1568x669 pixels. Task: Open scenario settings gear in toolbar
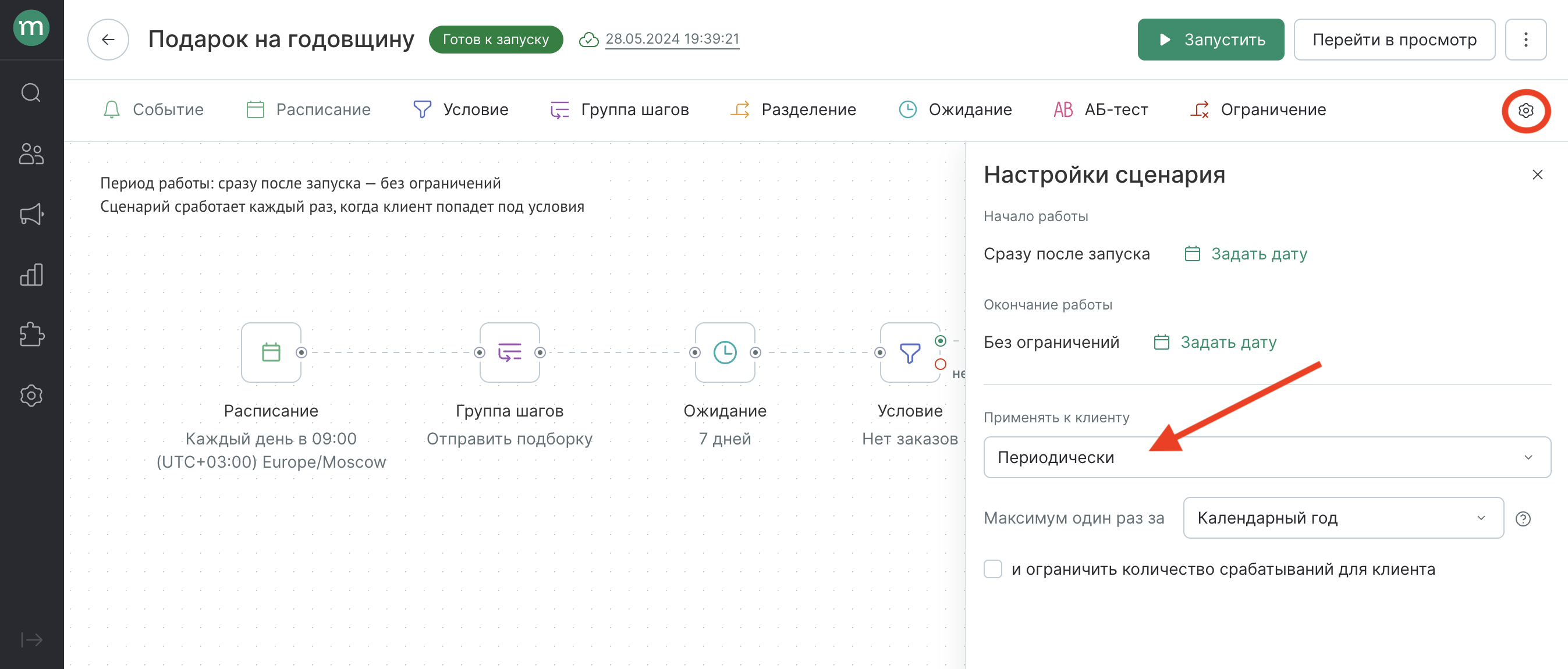point(1526,111)
